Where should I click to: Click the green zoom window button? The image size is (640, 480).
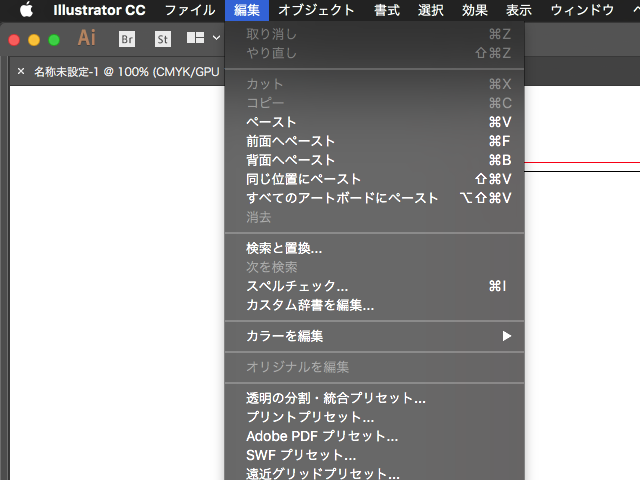(54, 40)
